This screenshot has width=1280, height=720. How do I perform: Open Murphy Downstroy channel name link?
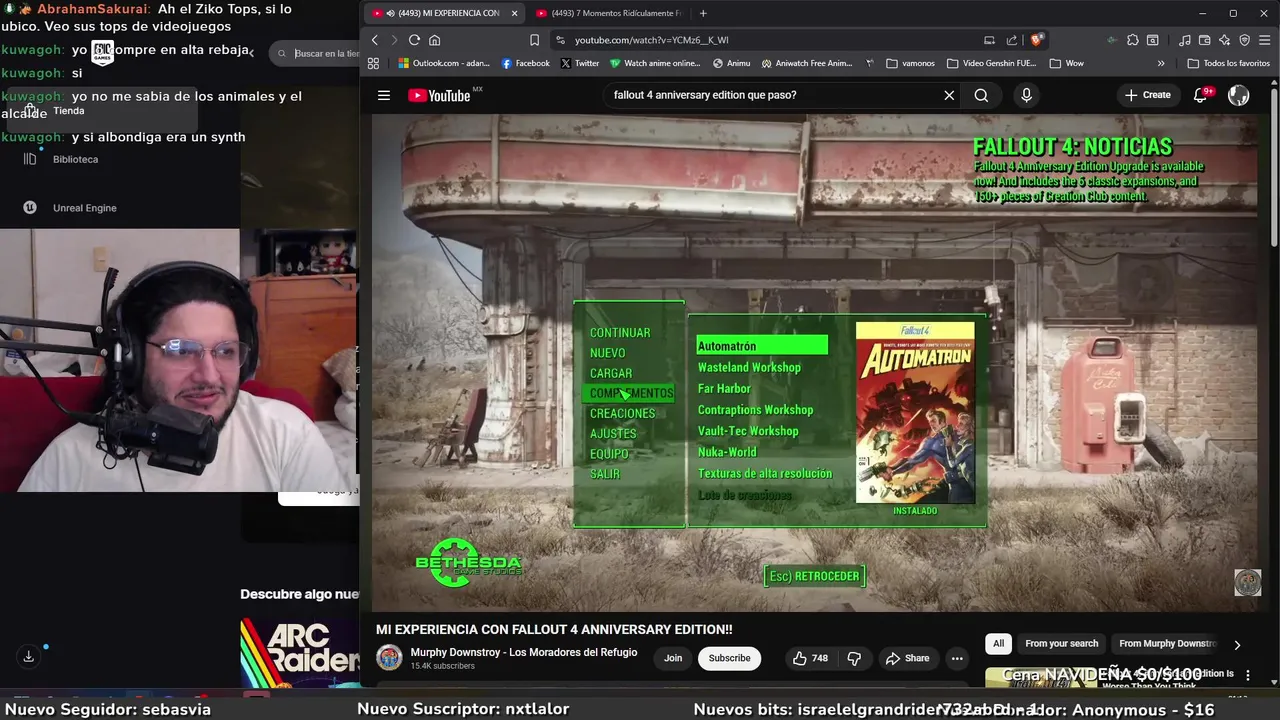point(523,652)
